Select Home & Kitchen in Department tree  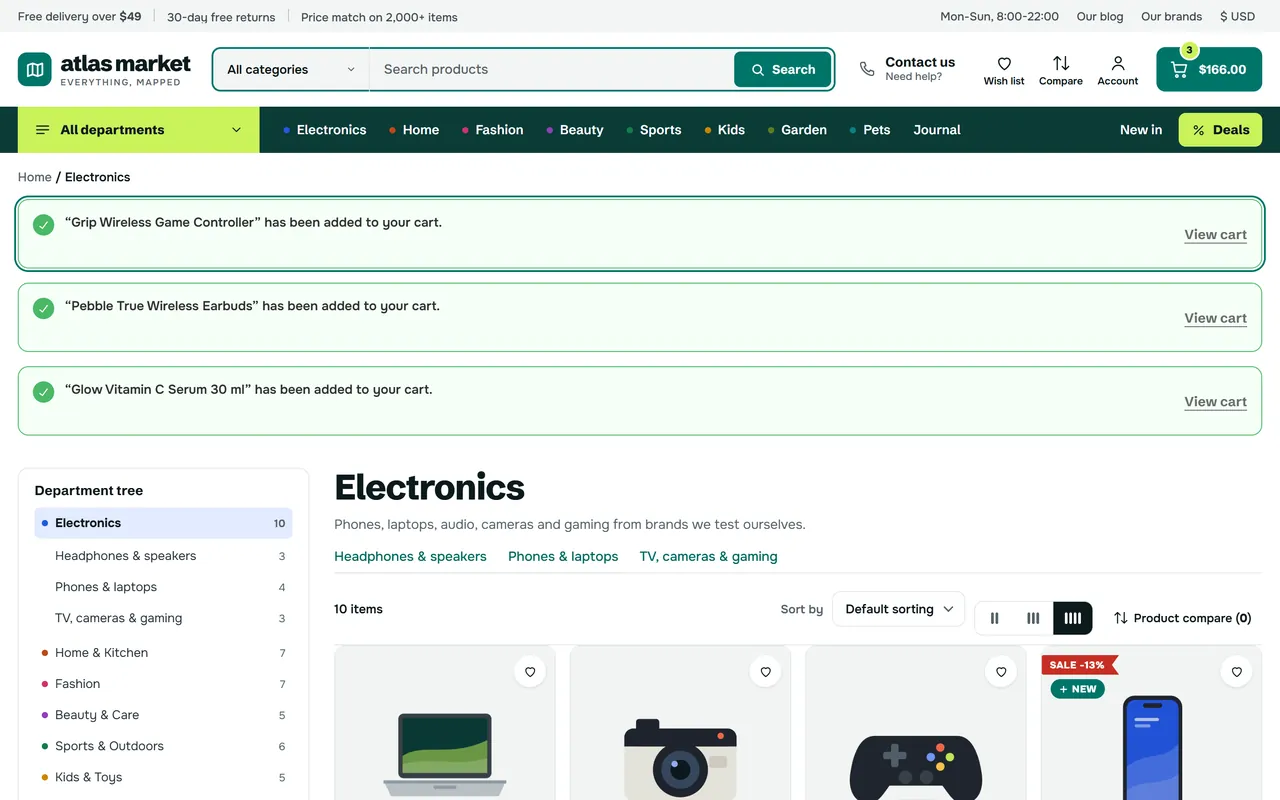tap(102, 653)
